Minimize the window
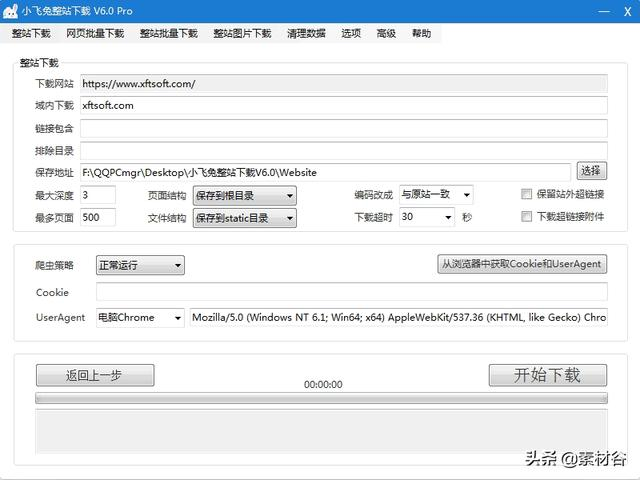 pyautogui.click(x=604, y=11)
